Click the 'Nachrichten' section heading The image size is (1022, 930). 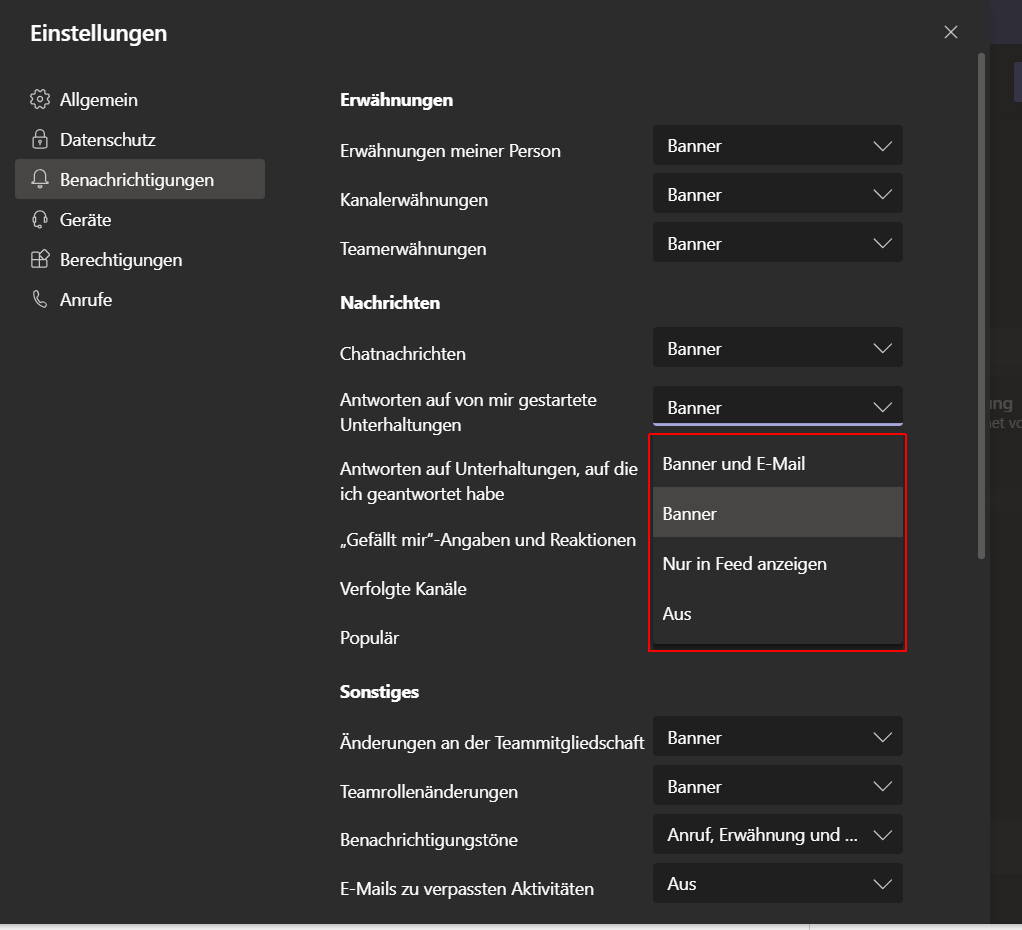[x=390, y=302]
